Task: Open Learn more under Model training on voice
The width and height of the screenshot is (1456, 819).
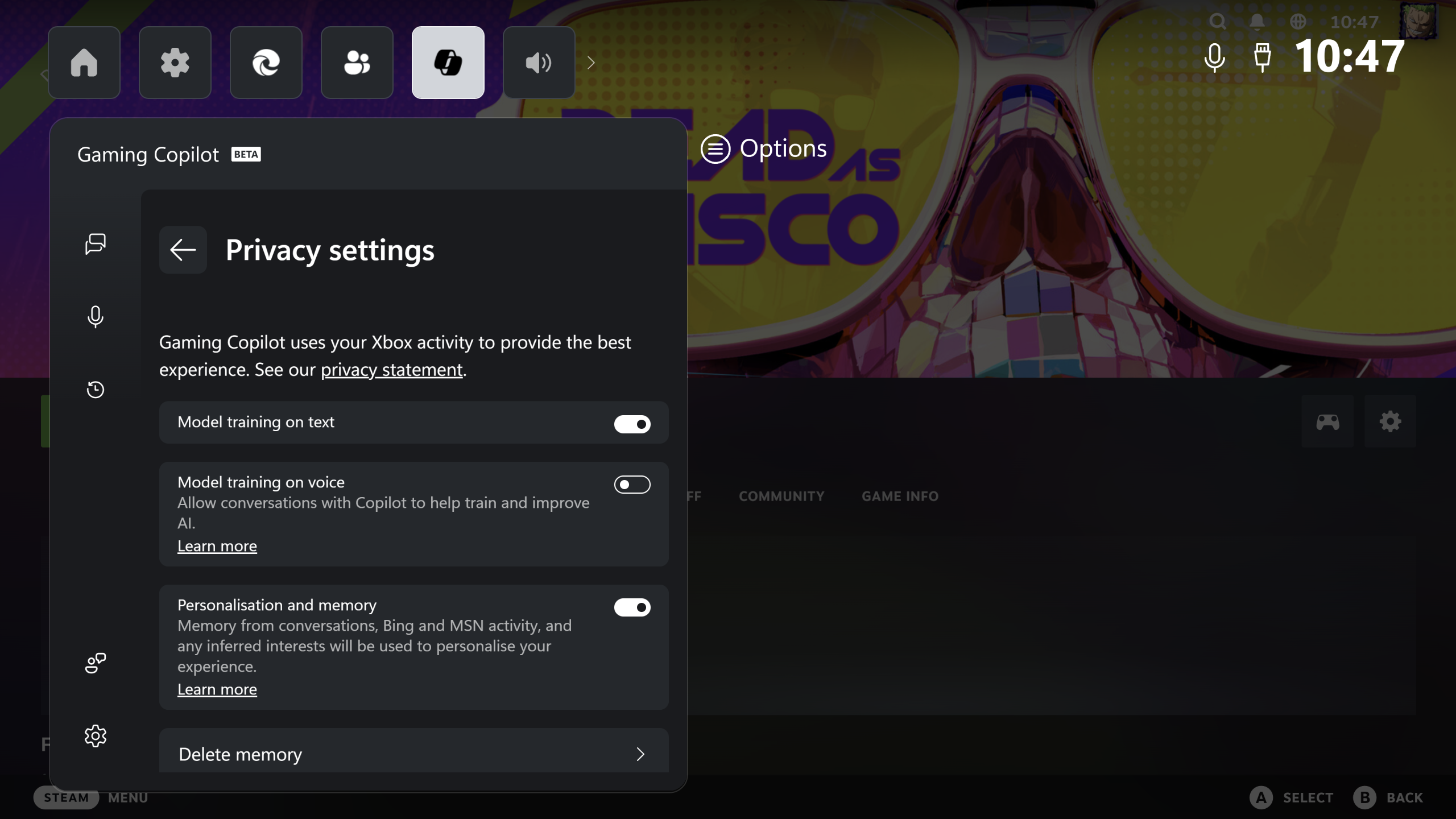Action: click(217, 545)
